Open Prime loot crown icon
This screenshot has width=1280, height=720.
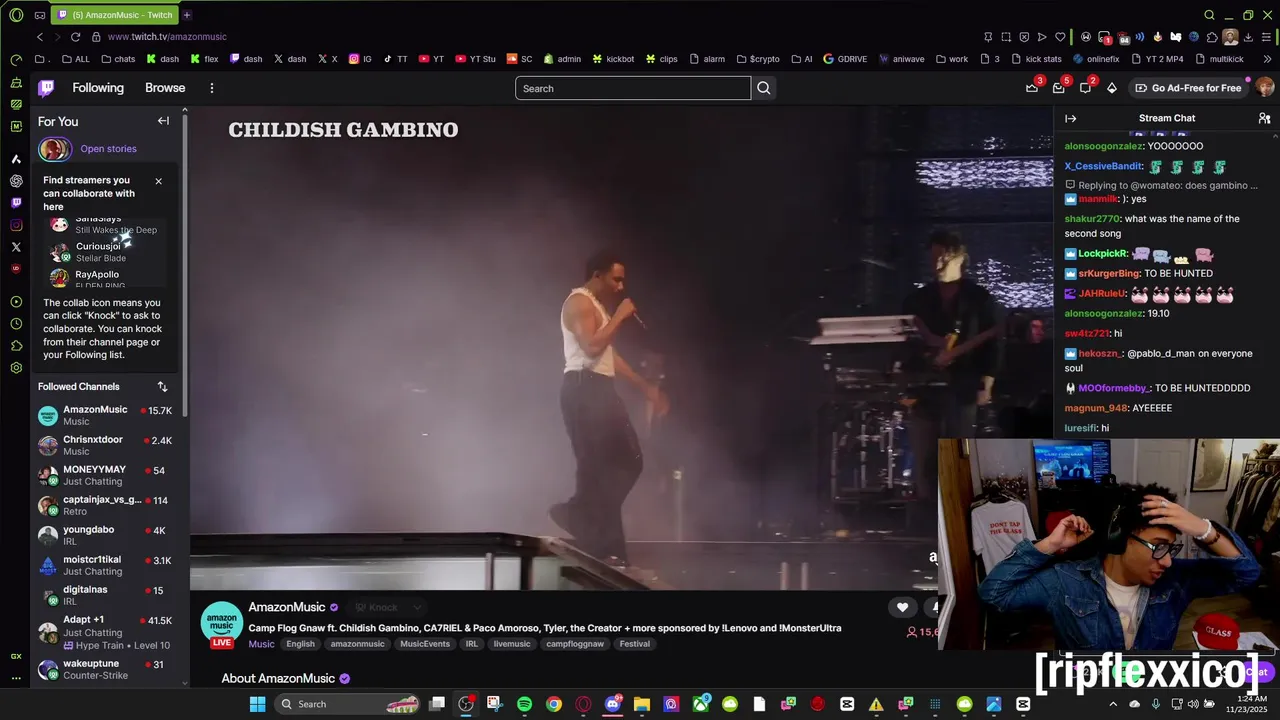pyautogui.click(x=1032, y=88)
